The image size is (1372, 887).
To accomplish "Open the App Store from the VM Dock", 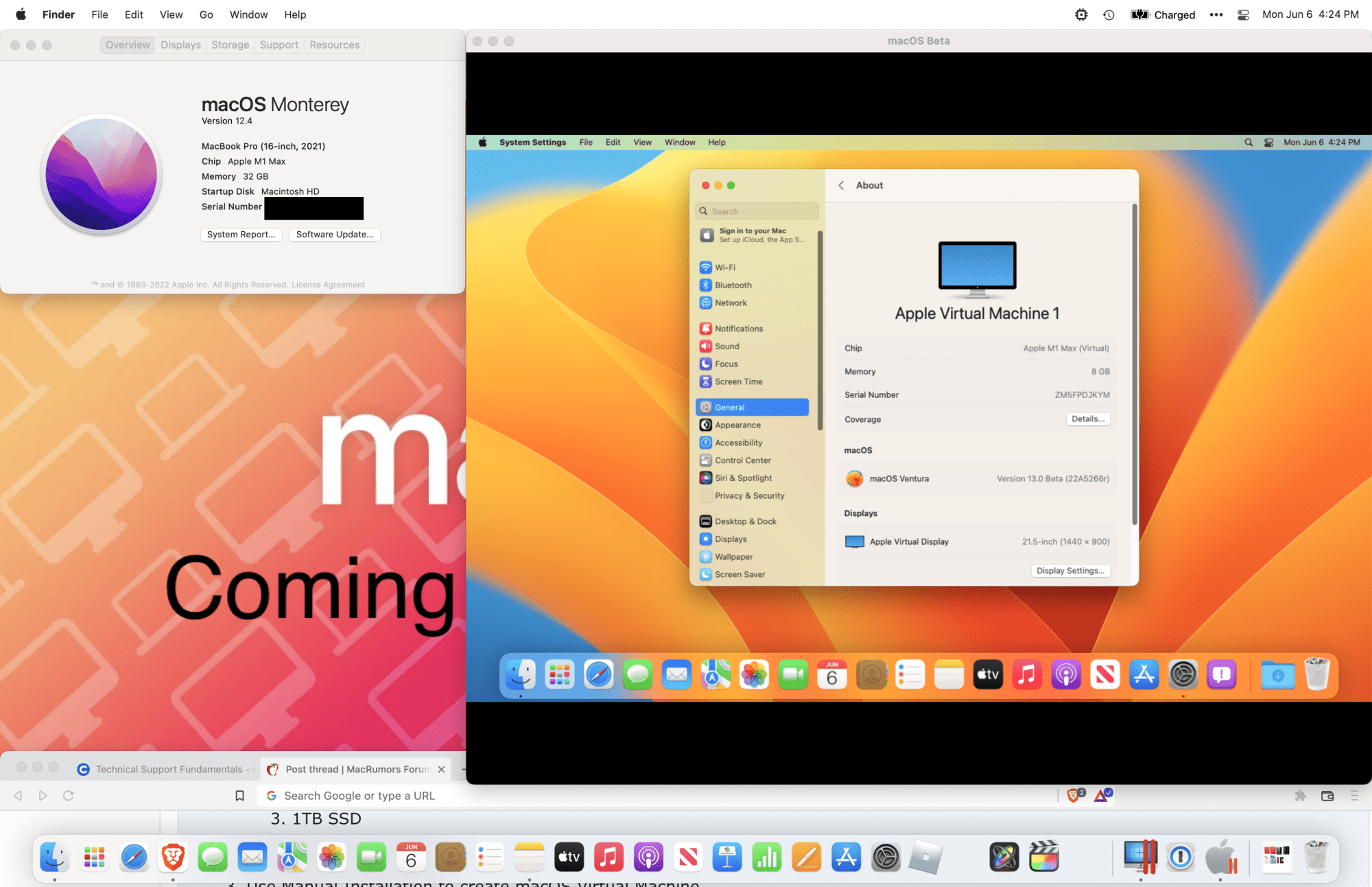I will click(x=1144, y=674).
